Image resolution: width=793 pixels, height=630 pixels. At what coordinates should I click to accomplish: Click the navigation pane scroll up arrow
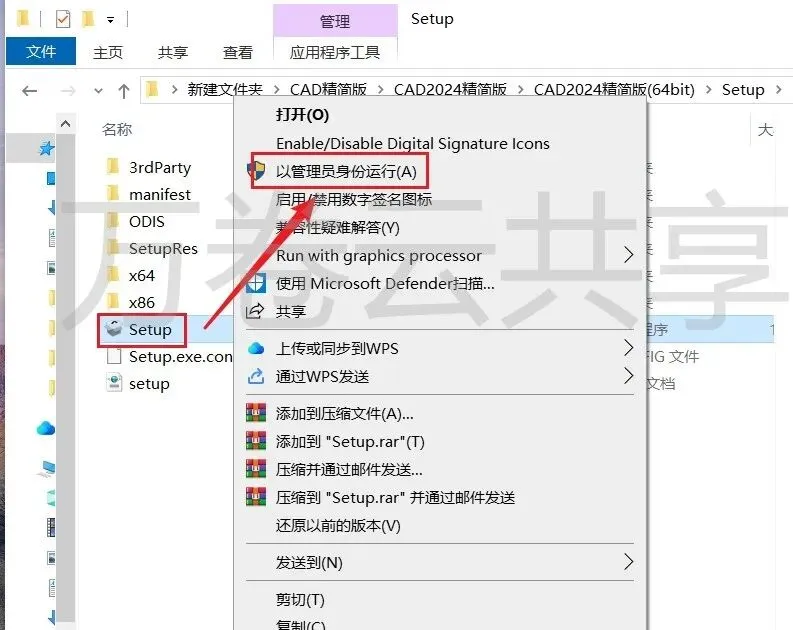65,123
